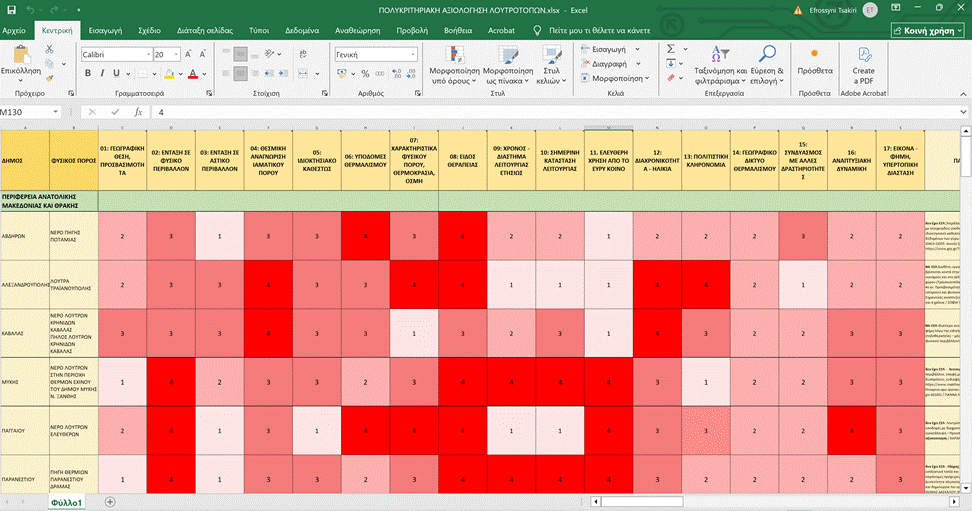Click the borders icon in font group
The height and width of the screenshot is (511, 972).
coord(143,73)
